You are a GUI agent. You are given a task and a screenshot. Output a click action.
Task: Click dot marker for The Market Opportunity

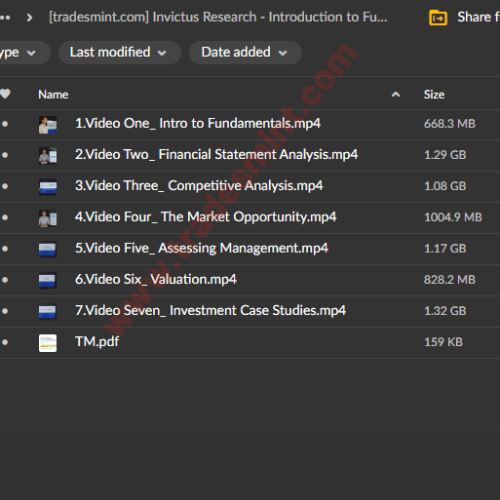click(x=5, y=217)
